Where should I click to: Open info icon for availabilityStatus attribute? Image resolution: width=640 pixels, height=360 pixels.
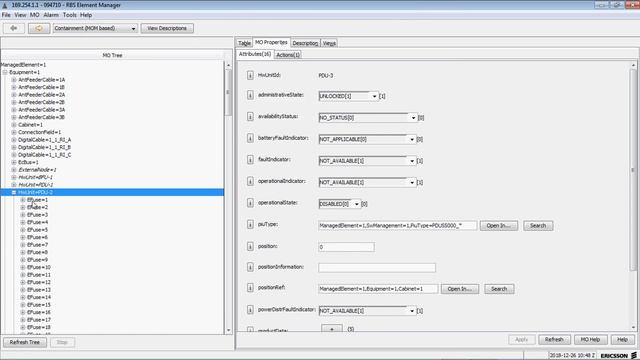(250, 116)
